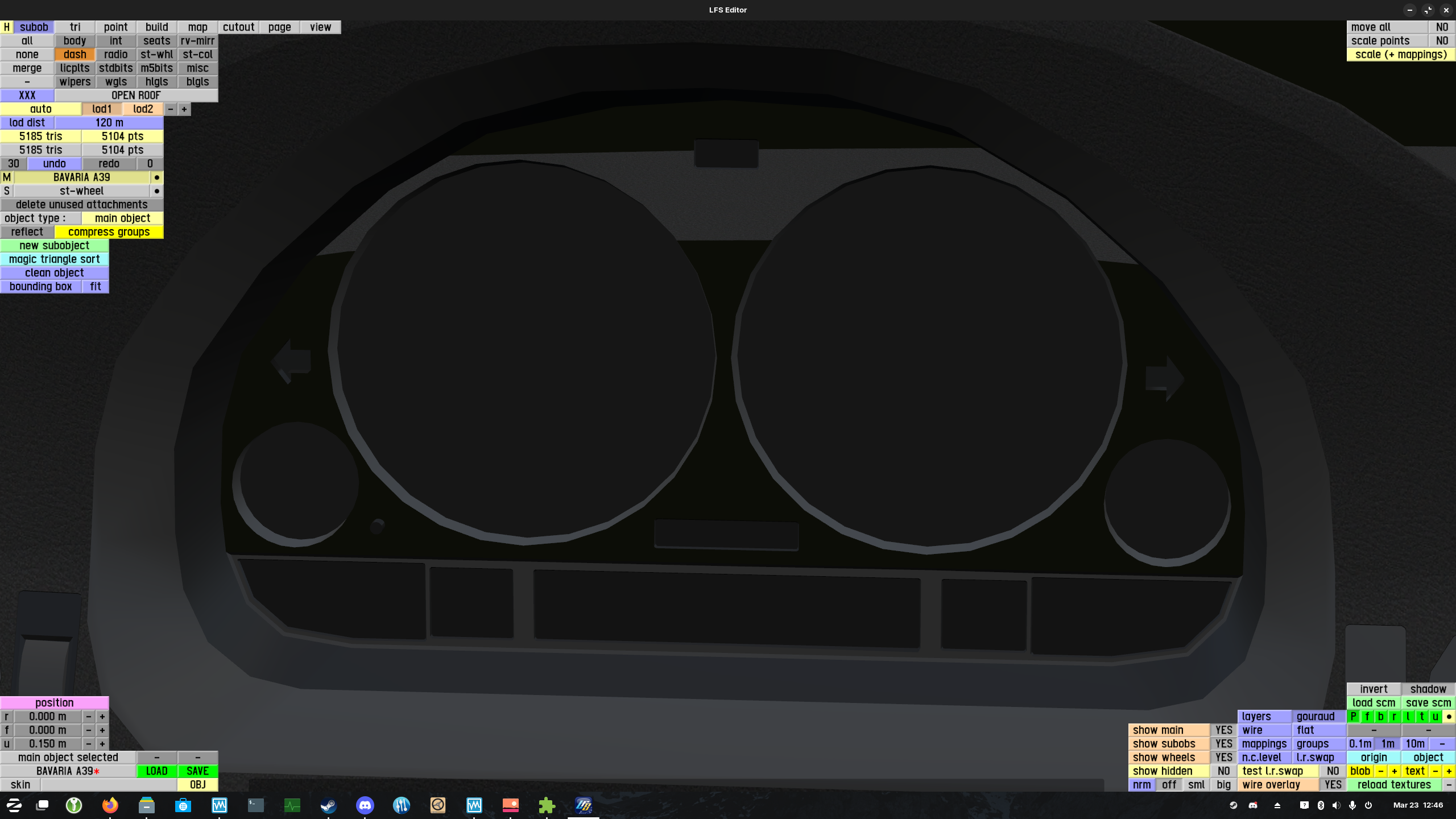Switch to the cutout mode tab
The width and height of the screenshot is (1456, 819).
point(238,27)
